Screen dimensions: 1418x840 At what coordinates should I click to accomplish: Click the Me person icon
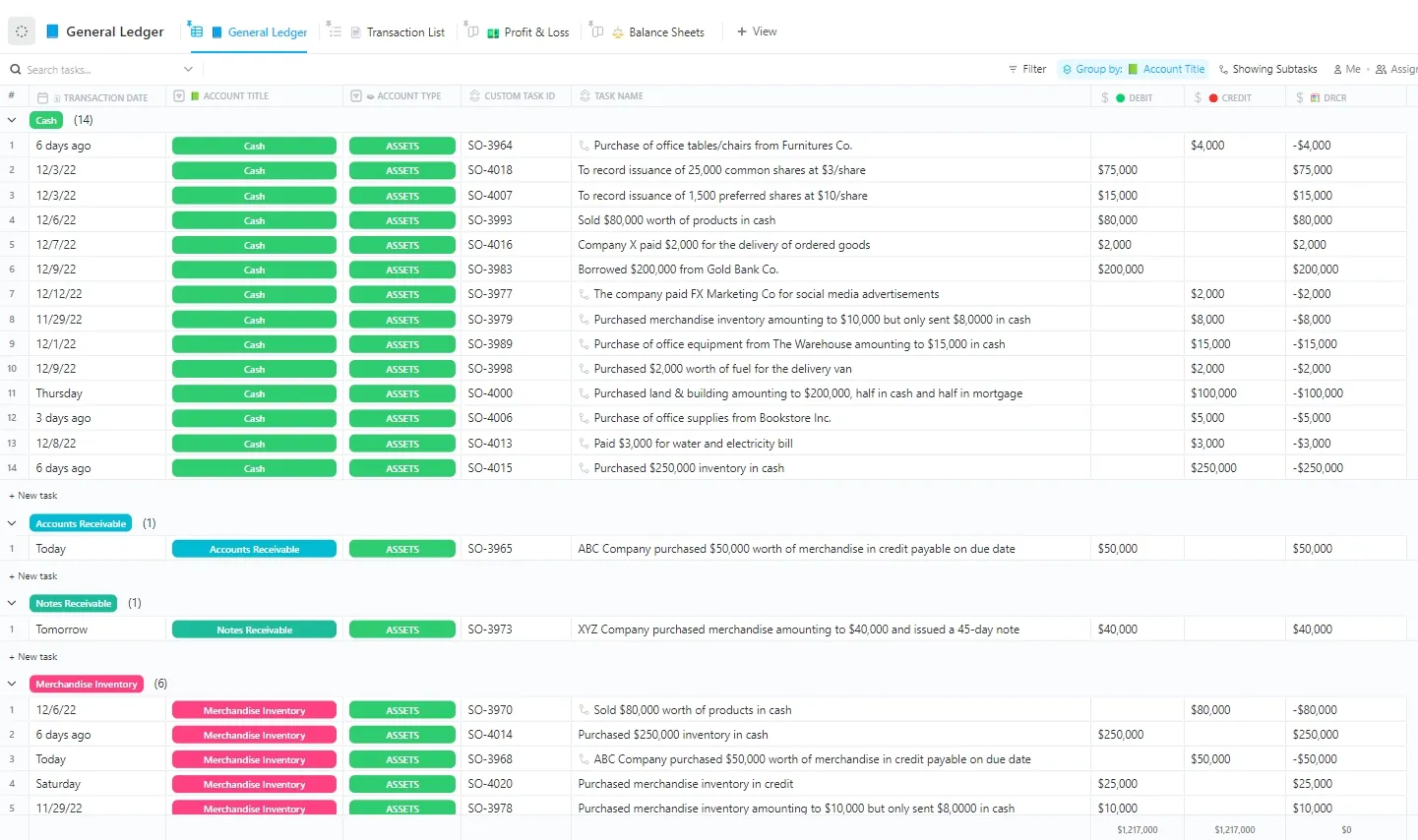pyautogui.click(x=1338, y=70)
